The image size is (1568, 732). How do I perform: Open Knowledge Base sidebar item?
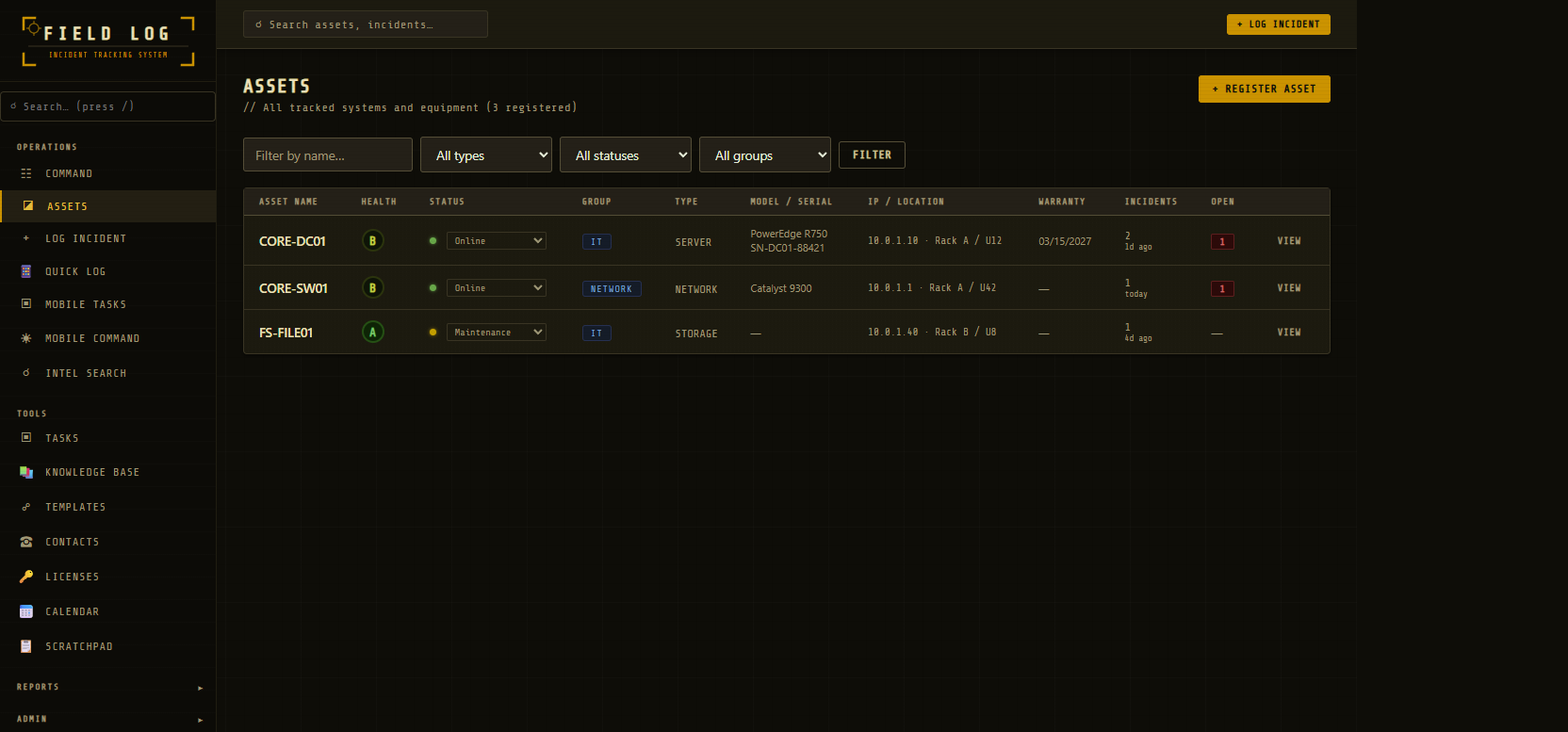pyautogui.click(x=108, y=472)
